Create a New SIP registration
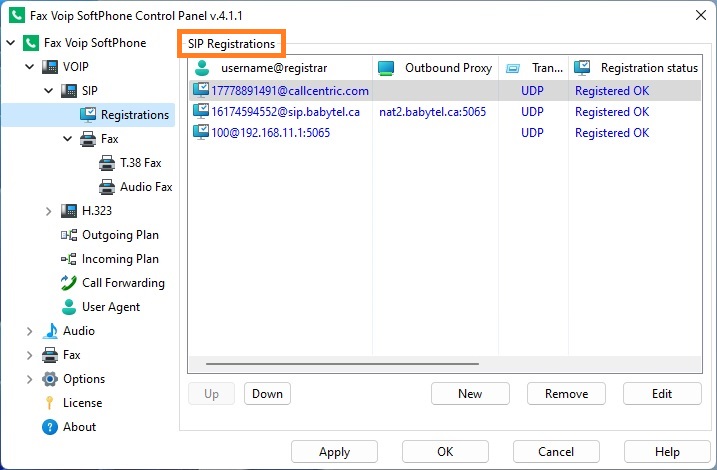717x470 pixels. point(470,394)
